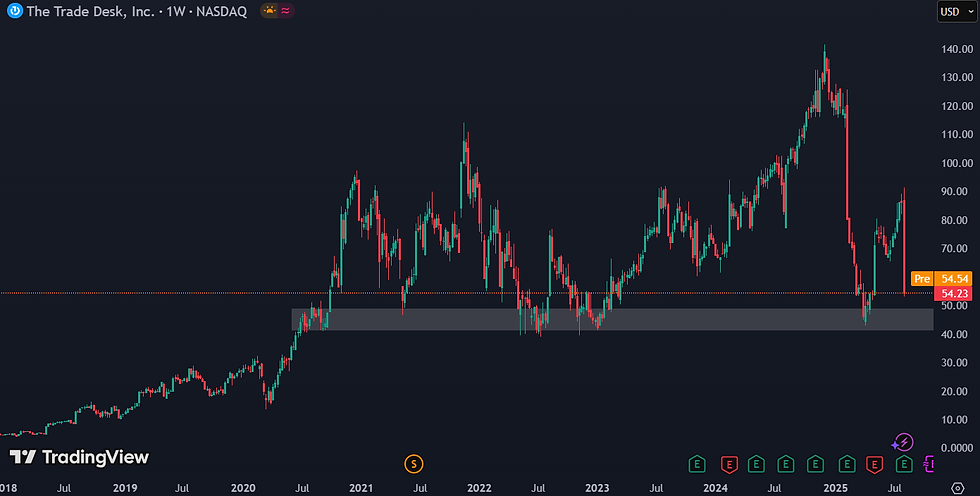Click the green earnings marker above Jul 2025
The image size is (980, 496).
coord(904,464)
